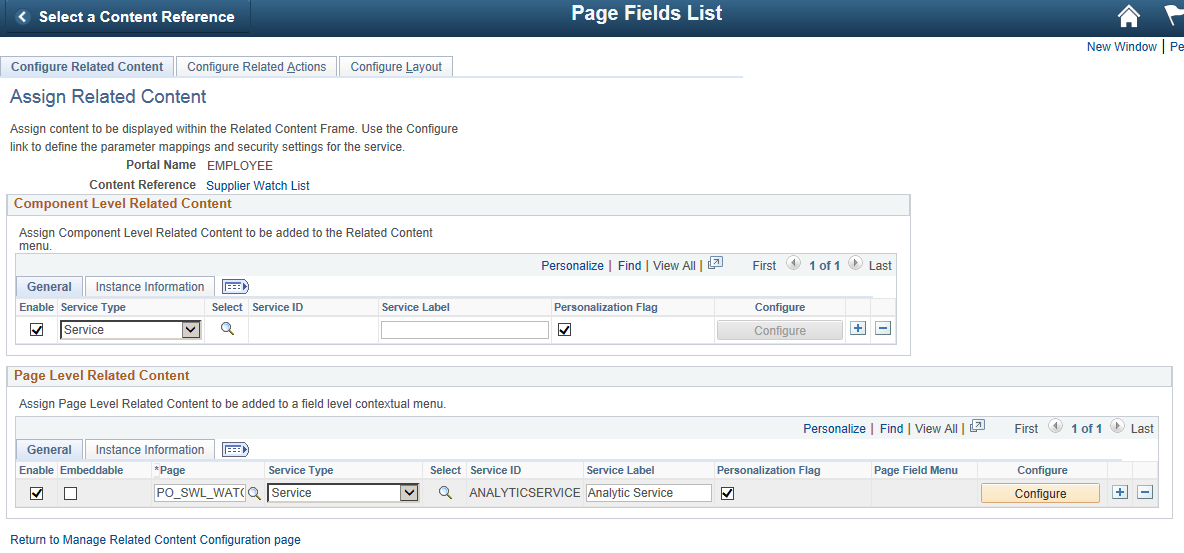Viewport: 1184px width, 553px height.
Task: Show all columns icon in Page Level grid
Action: (235, 450)
